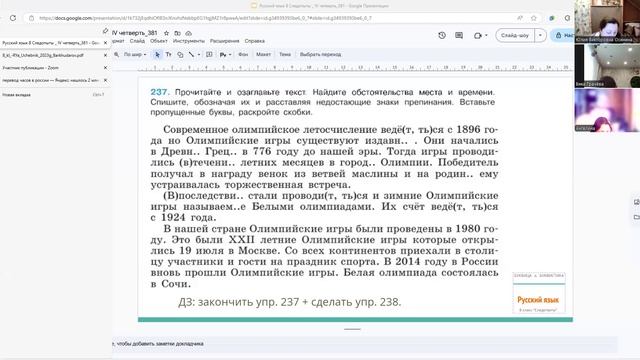Open the Объект menu
Viewport: 640px width, 360px height.
coord(159,41)
